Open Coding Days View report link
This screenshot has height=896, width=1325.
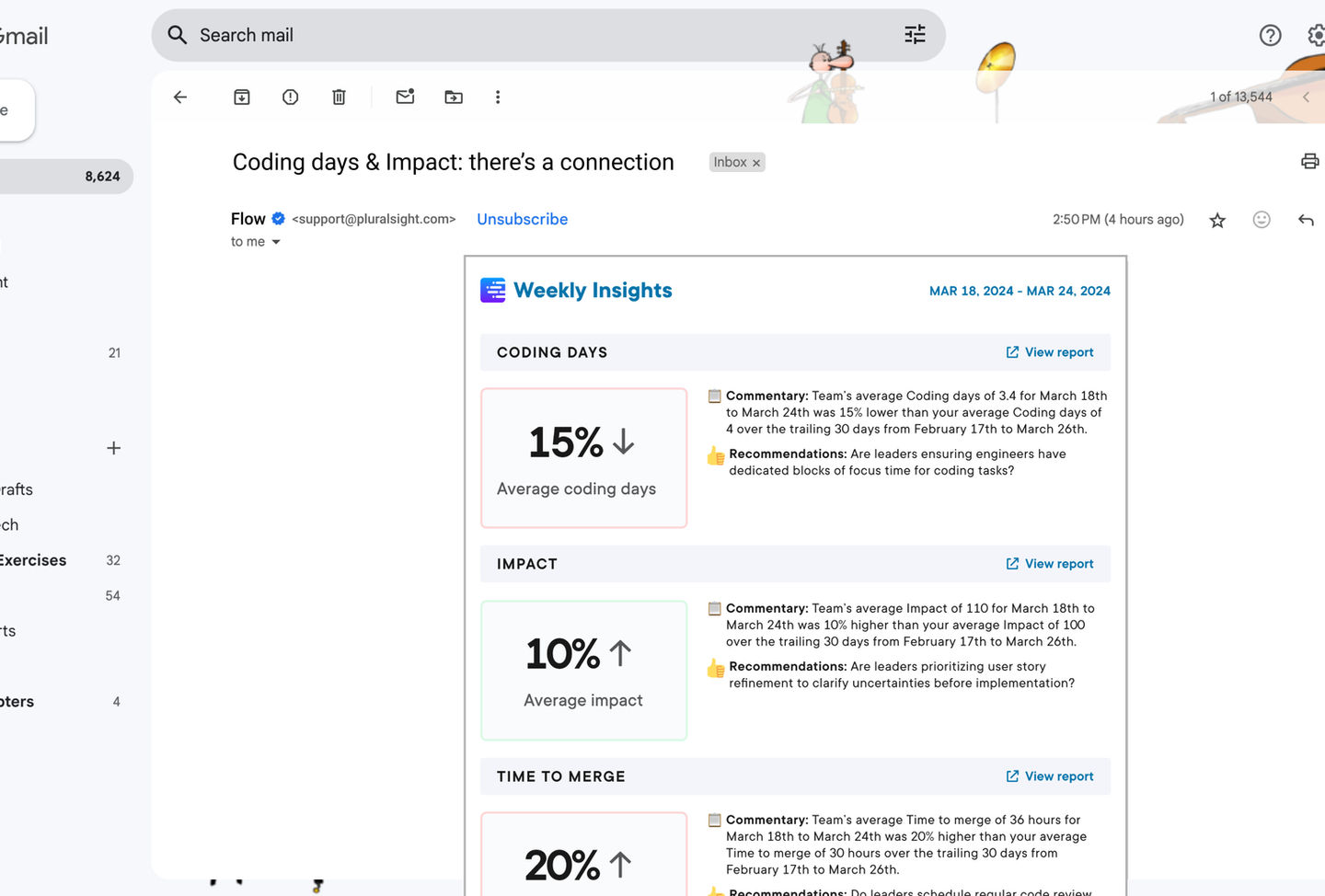[1050, 352]
